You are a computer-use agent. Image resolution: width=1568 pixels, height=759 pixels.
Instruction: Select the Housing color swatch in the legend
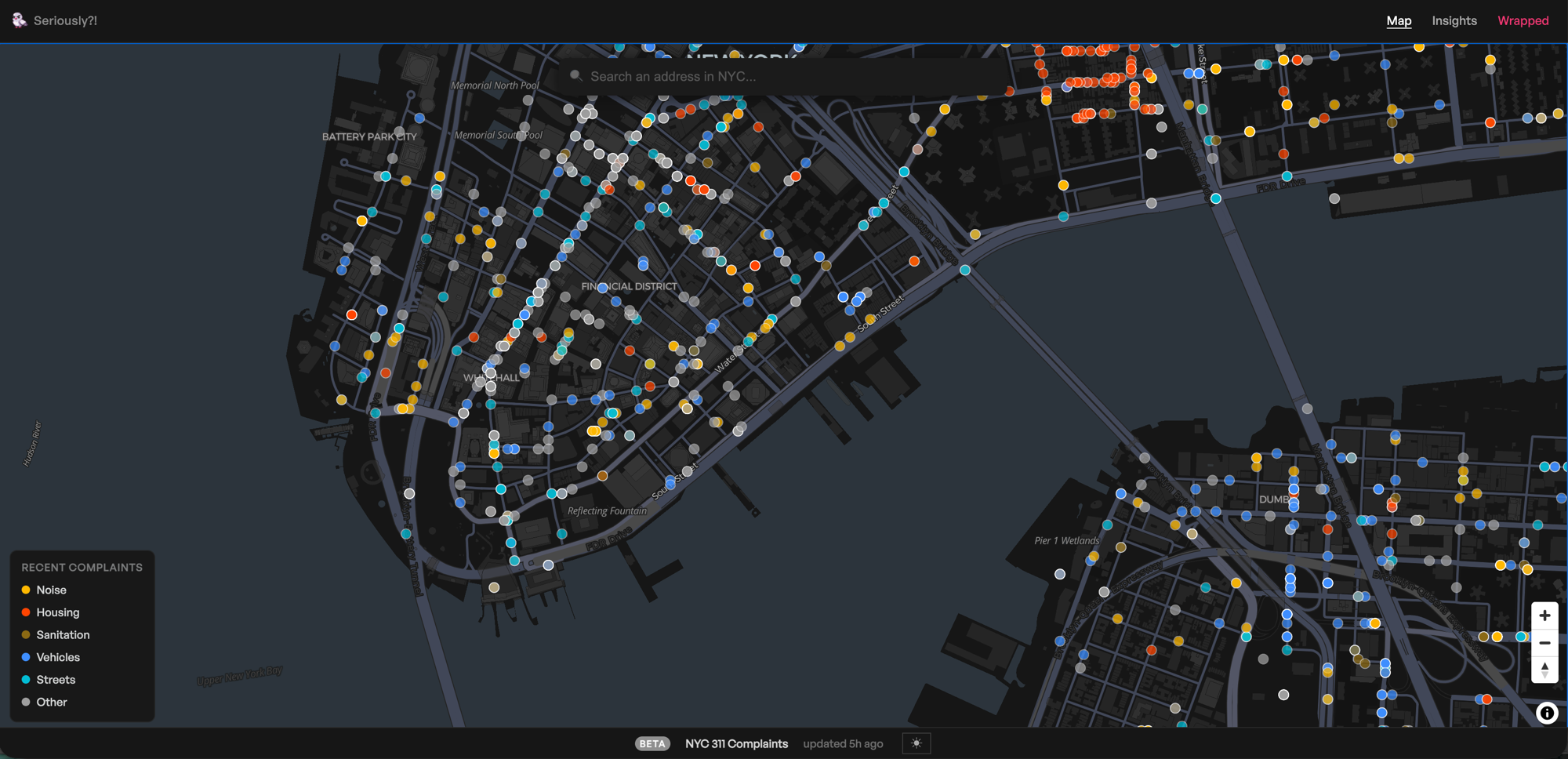(26, 612)
